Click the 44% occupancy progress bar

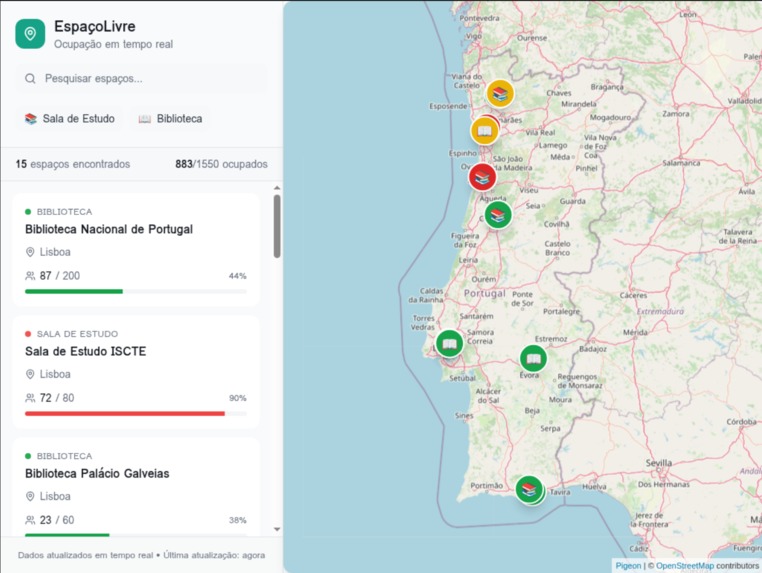pos(136,292)
